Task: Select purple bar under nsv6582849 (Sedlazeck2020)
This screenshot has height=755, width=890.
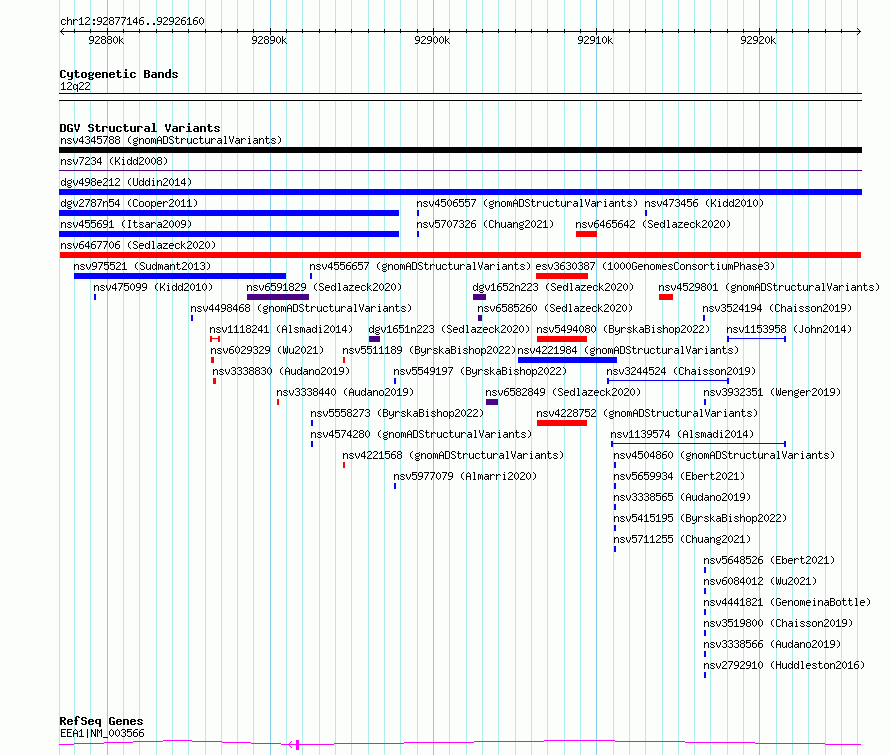Action: click(492, 402)
